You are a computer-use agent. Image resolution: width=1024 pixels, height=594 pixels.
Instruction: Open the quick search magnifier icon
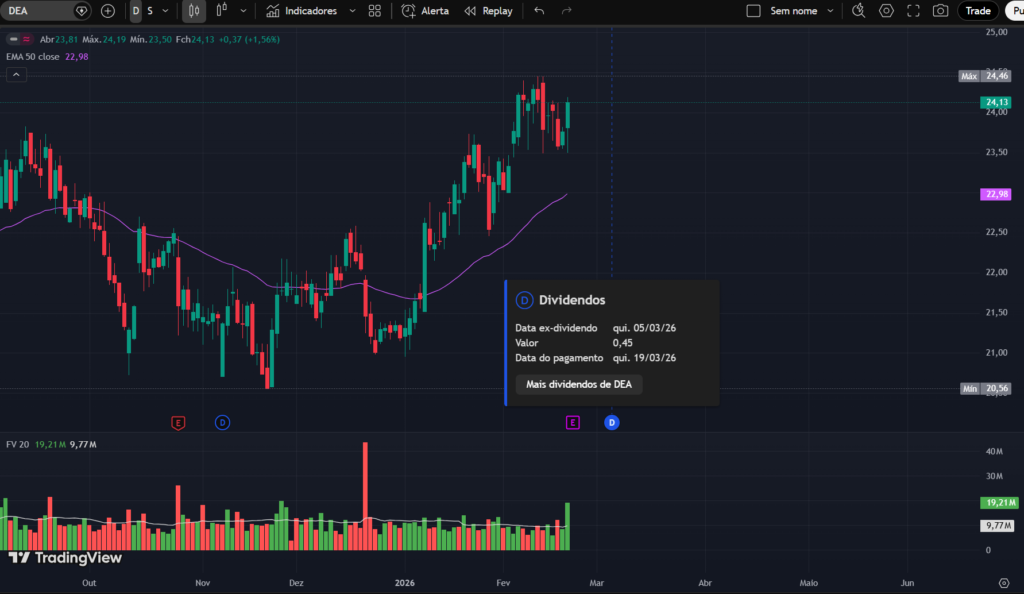pyautogui.click(x=858, y=11)
